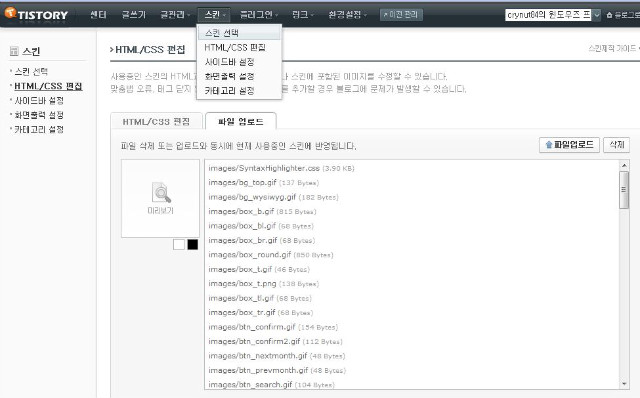Image resolution: width=640 pixels, height=398 pixels.
Task: Select images/box_round.gif in the file list
Action: tap(271, 255)
